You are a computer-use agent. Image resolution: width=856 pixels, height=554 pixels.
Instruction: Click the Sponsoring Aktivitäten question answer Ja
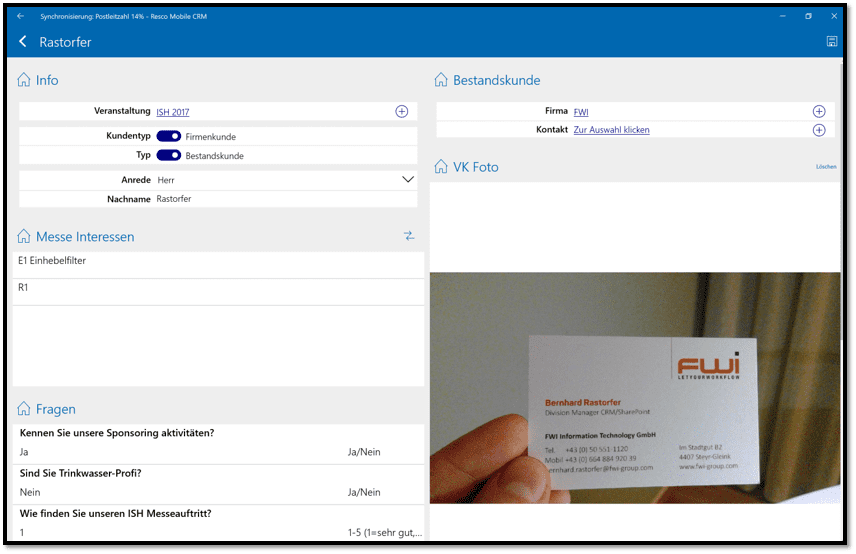(x=24, y=452)
